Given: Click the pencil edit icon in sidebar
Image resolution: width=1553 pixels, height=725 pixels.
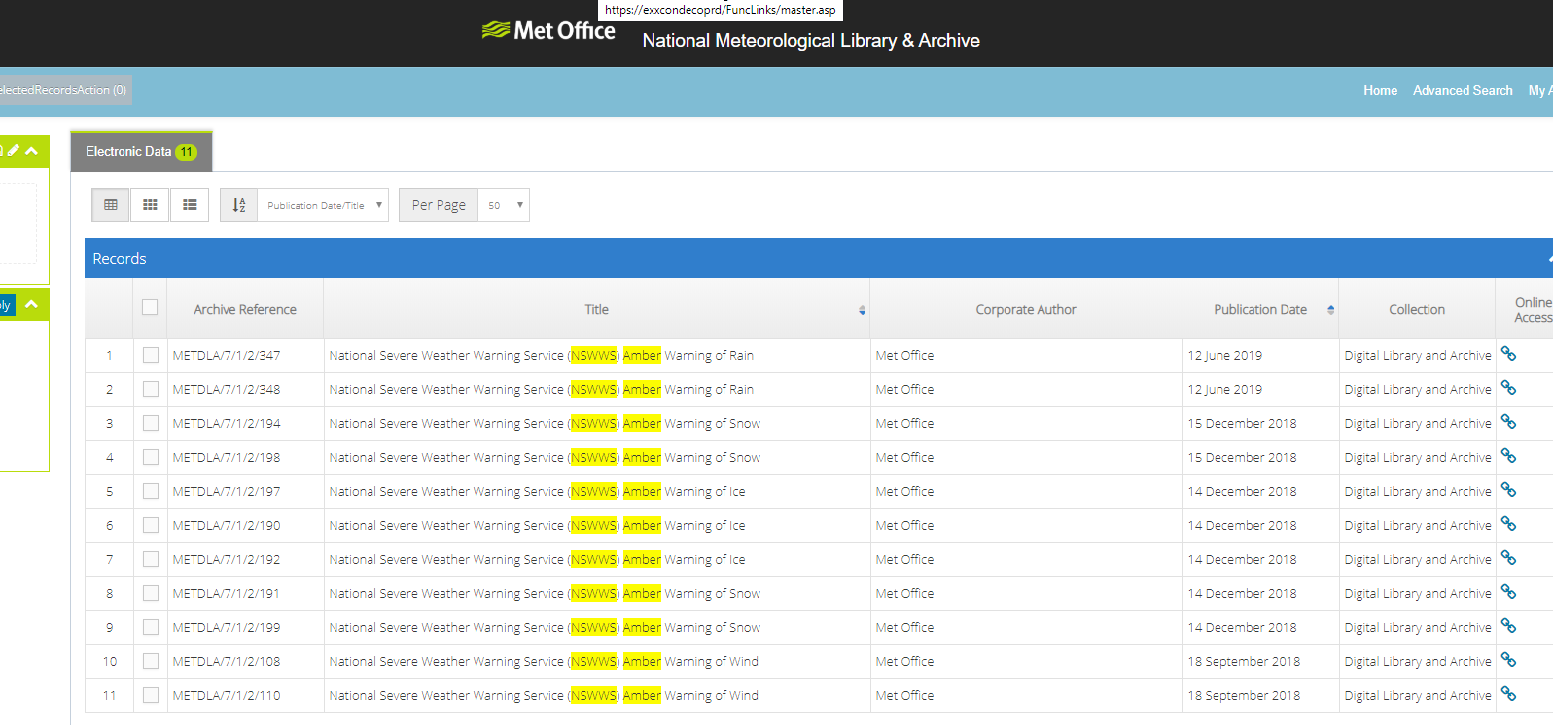Looking at the screenshot, I should coord(13,150).
